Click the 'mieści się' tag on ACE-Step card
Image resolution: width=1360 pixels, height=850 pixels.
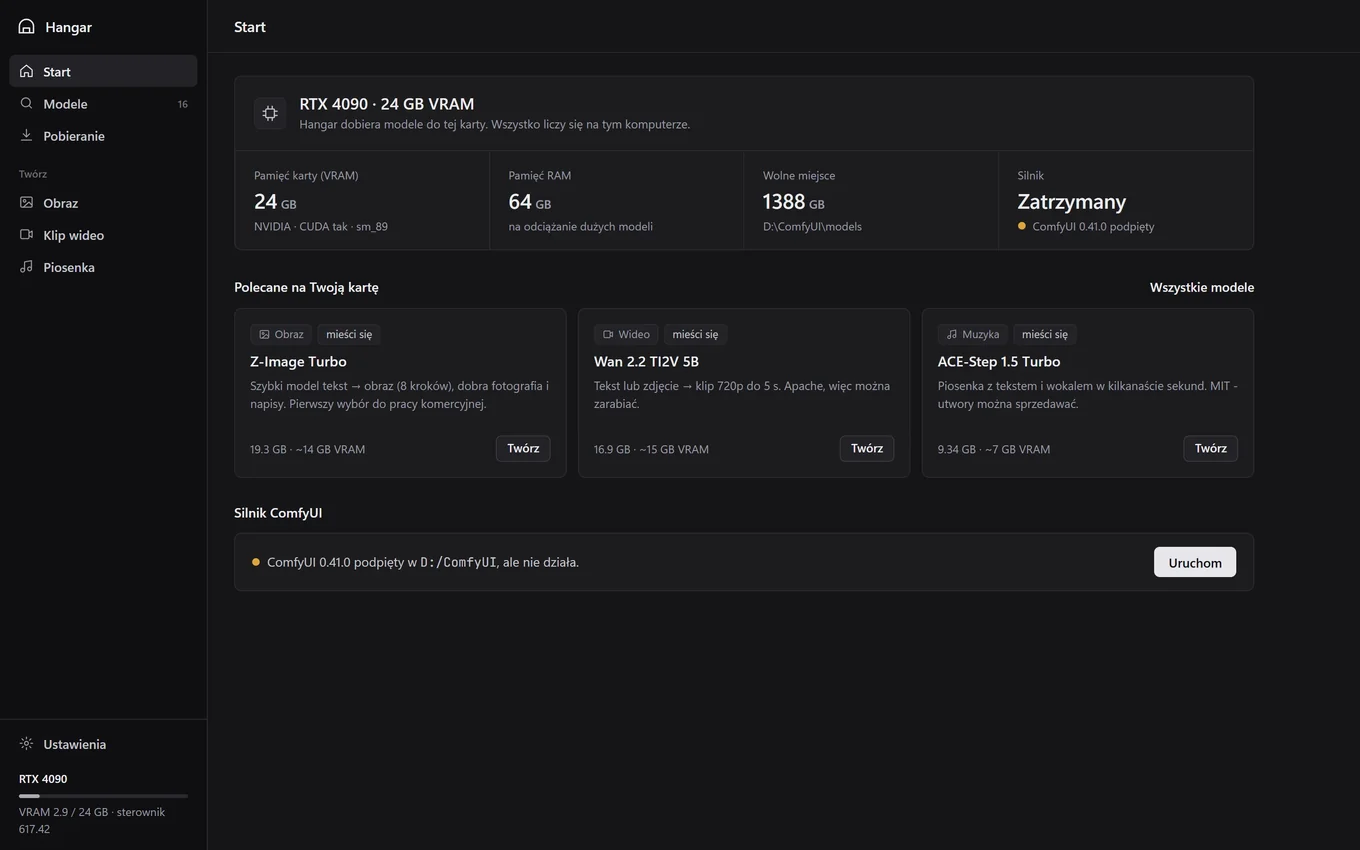pyautogui.click(x=1045, y=334)
